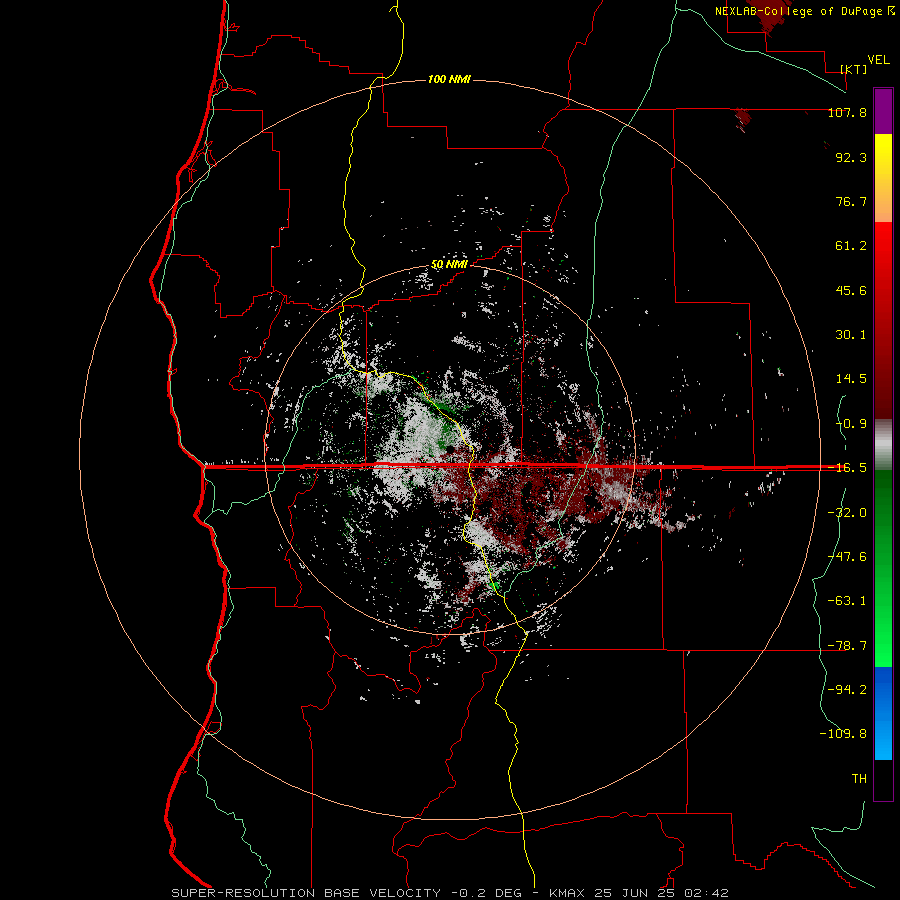The width and height of the screenshot is (900, 900).
Task: Click the NEXLAB-College of DuPage title text
Action: 798,11
